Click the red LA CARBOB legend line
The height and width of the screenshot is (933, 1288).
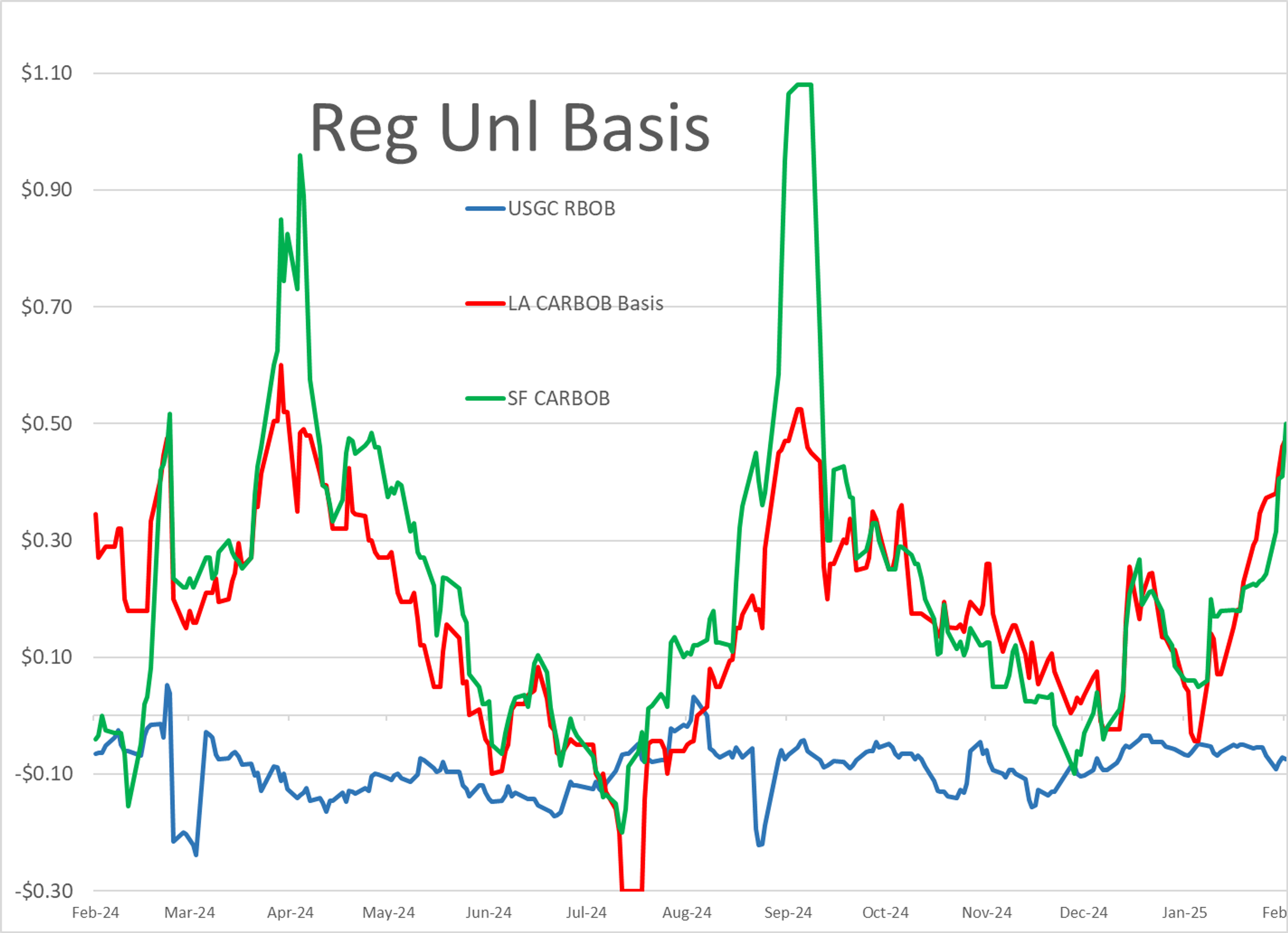486,304
